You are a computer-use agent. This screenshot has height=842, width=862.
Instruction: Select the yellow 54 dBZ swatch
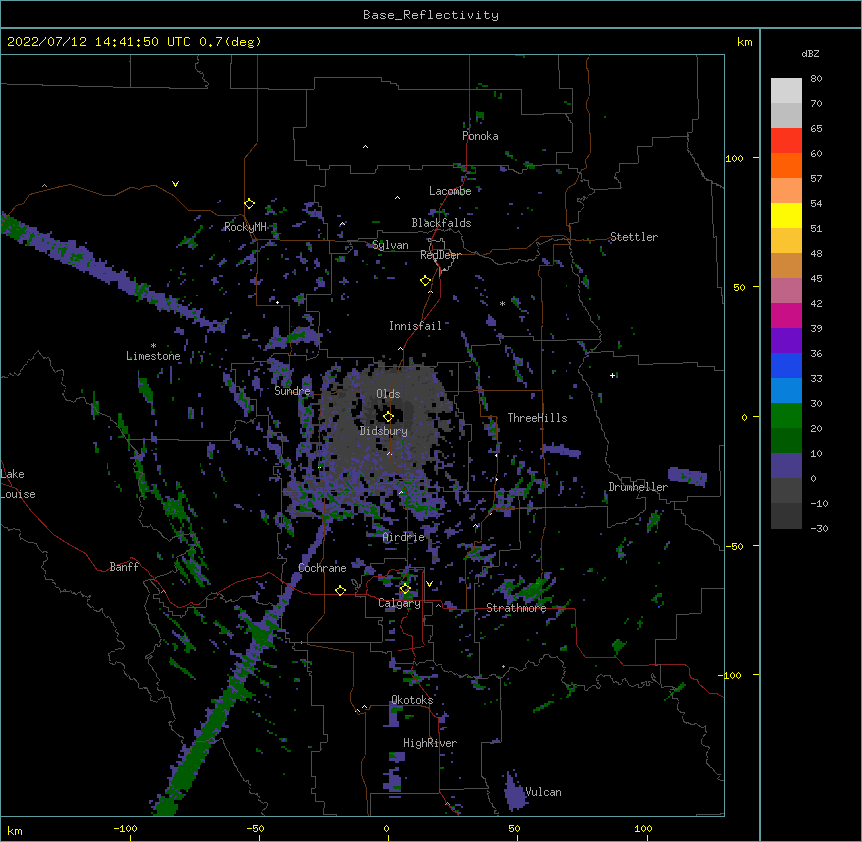point(786,215)
